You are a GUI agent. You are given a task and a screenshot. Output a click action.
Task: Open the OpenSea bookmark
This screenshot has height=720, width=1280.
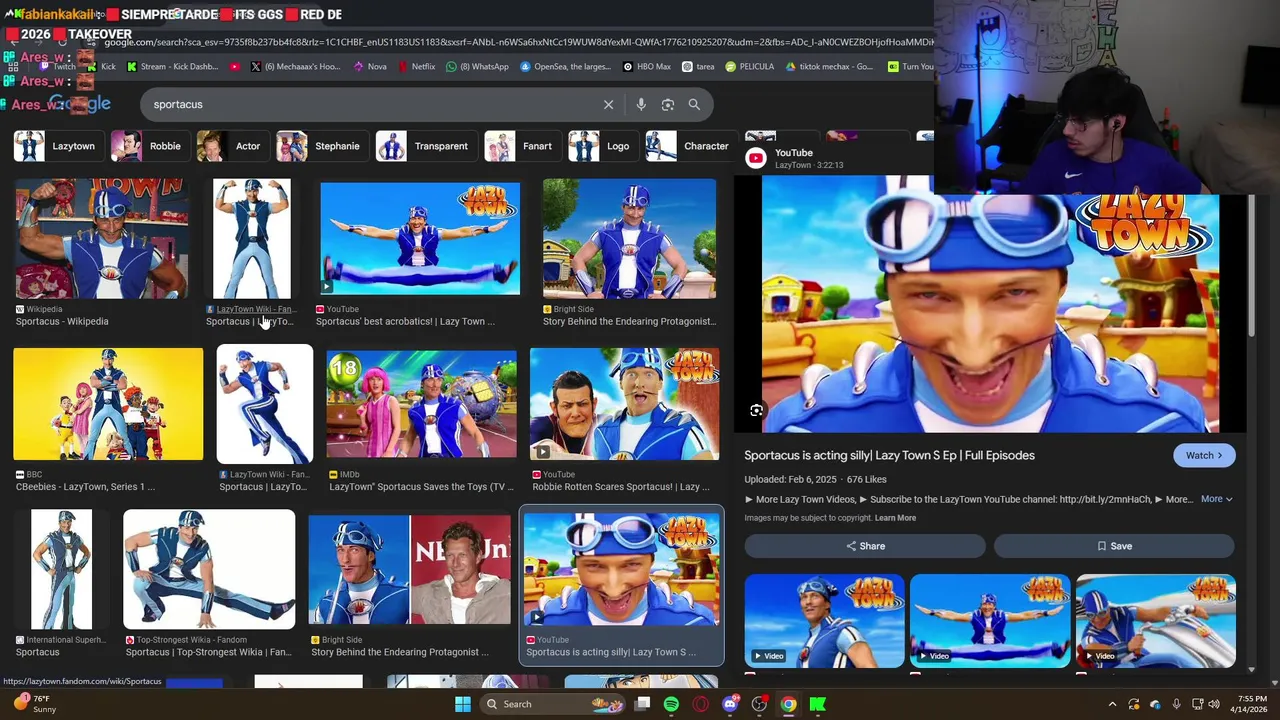click(x=566, y=67)
